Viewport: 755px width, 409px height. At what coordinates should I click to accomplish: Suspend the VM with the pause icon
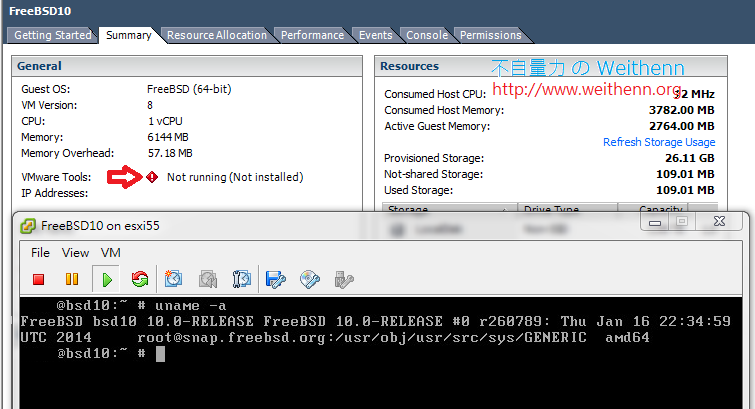point(72,279)
